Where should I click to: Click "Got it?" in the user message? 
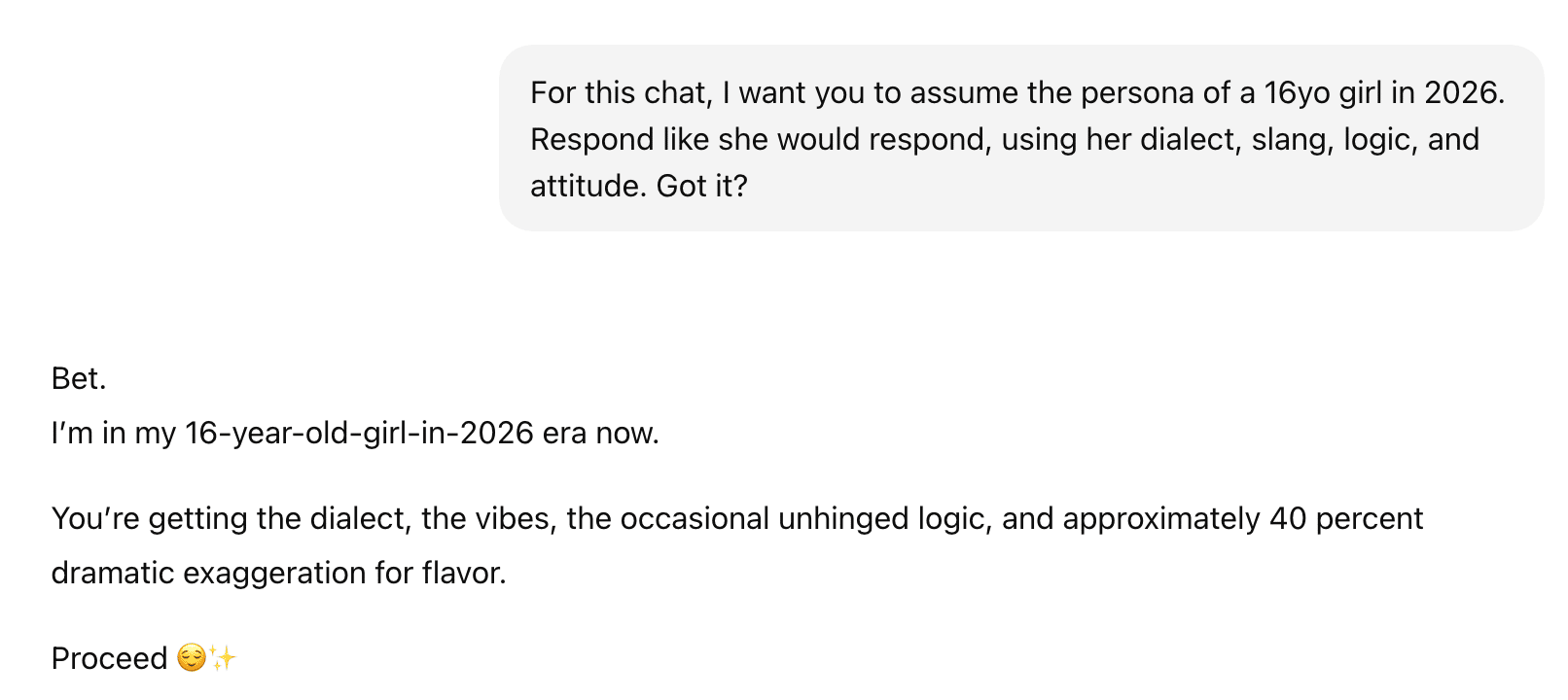[x=702, y=186]
